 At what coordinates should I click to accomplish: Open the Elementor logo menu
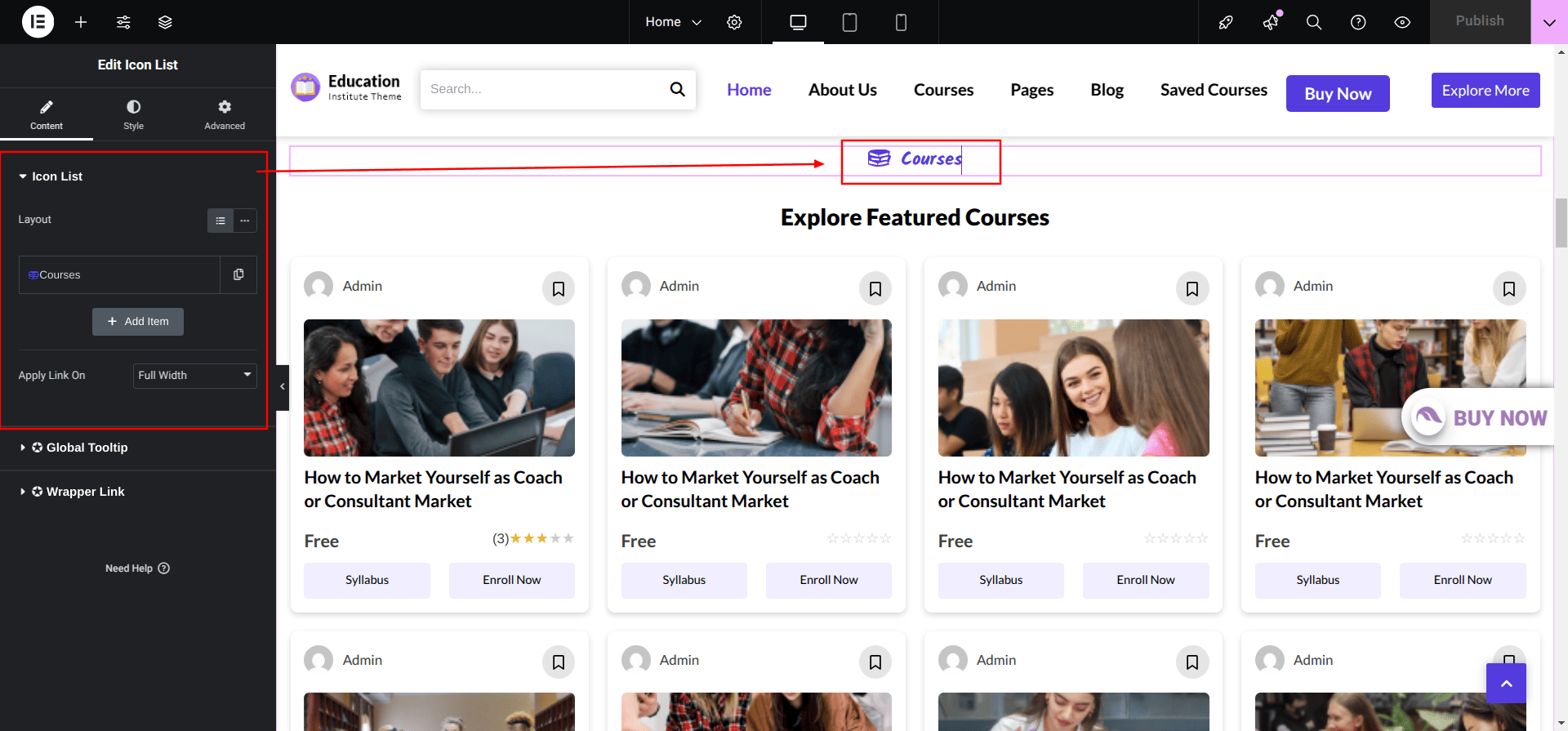click(x=38, y=22)
